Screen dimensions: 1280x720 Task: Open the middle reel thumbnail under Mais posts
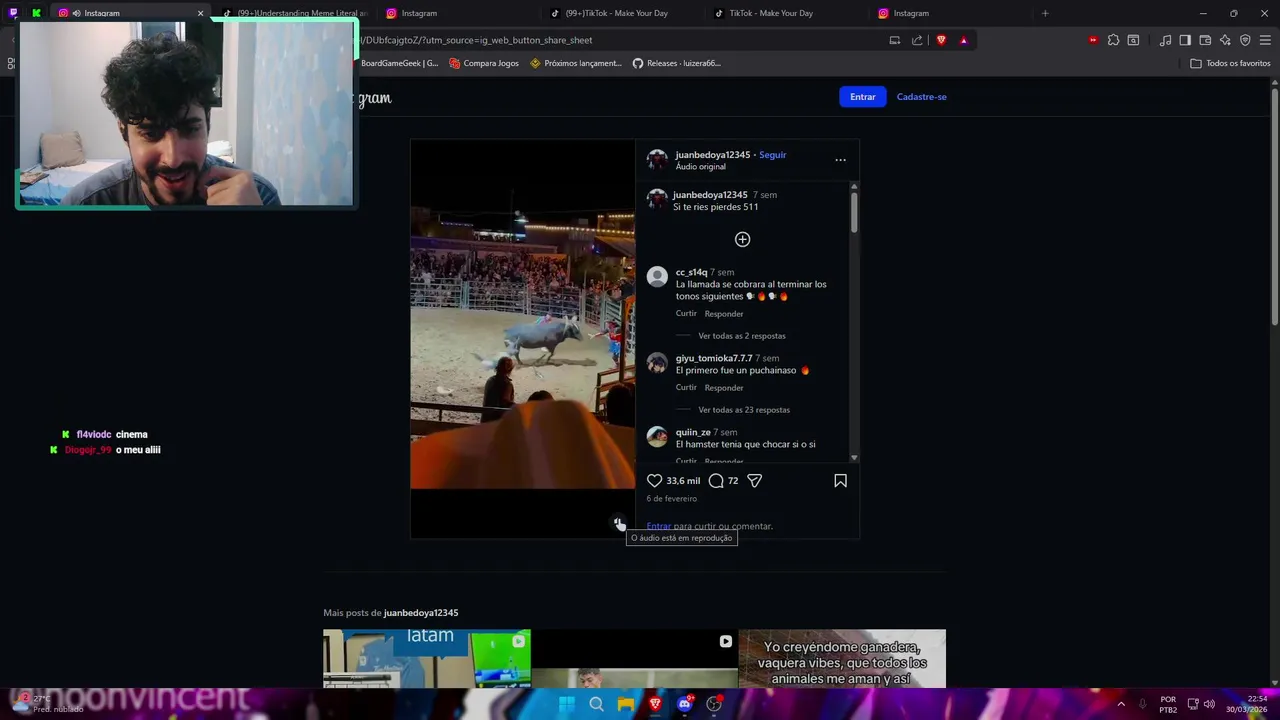point(634,658)
